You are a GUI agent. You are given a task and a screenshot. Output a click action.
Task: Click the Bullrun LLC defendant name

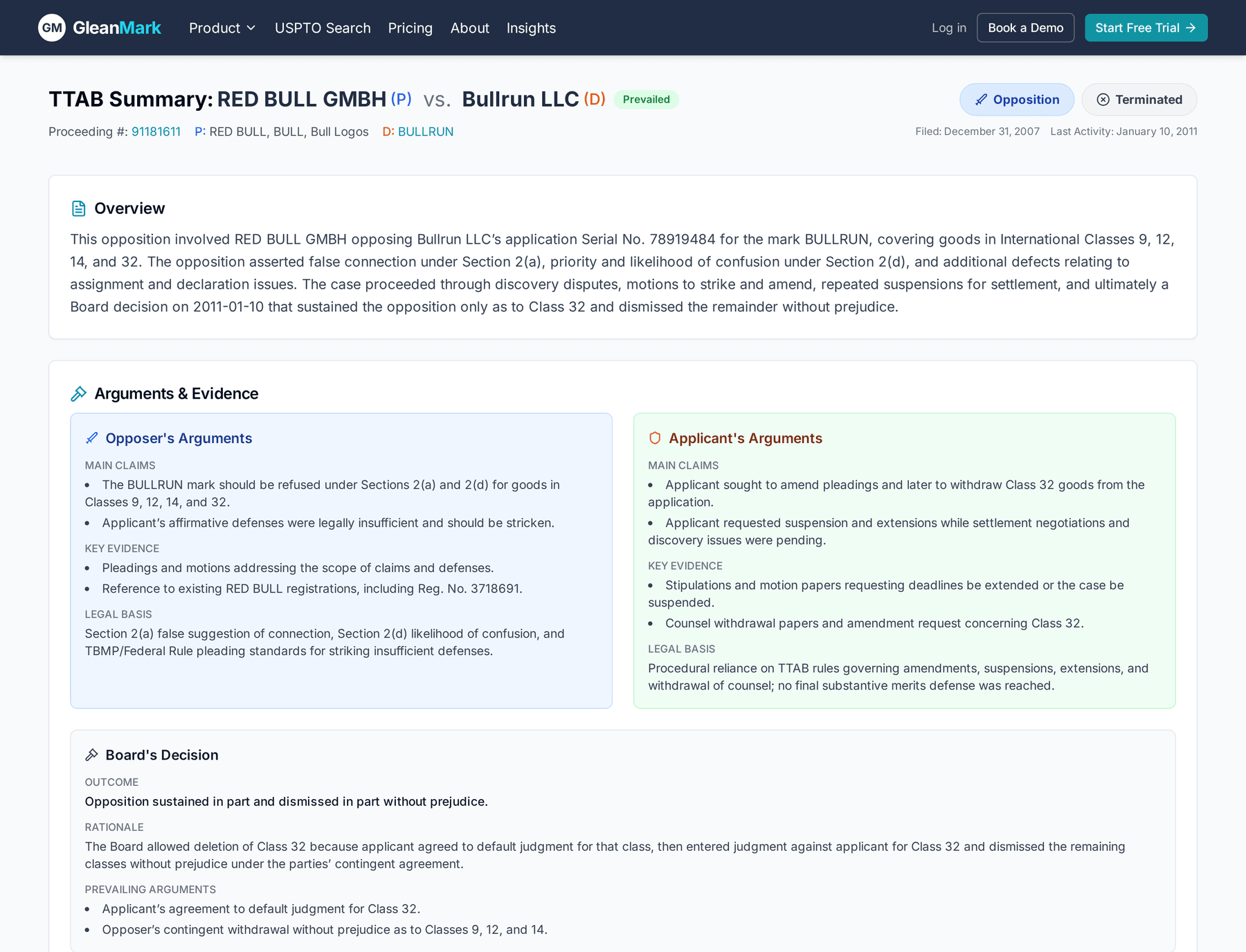click(521, 99)
